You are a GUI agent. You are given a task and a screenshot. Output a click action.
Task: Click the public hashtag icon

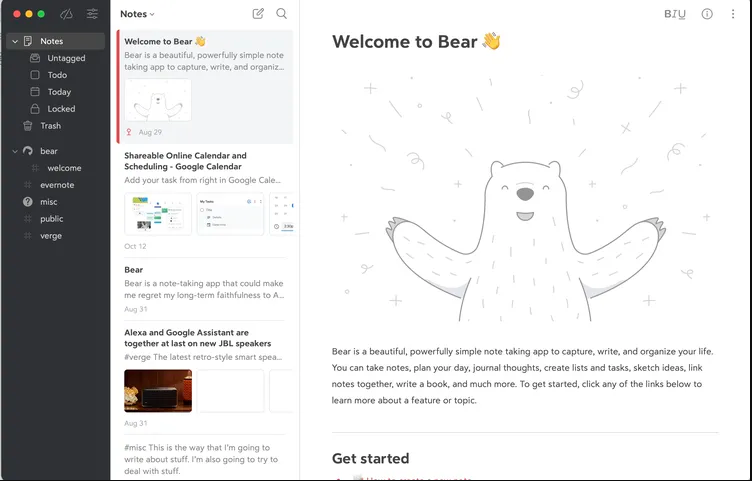28,219
